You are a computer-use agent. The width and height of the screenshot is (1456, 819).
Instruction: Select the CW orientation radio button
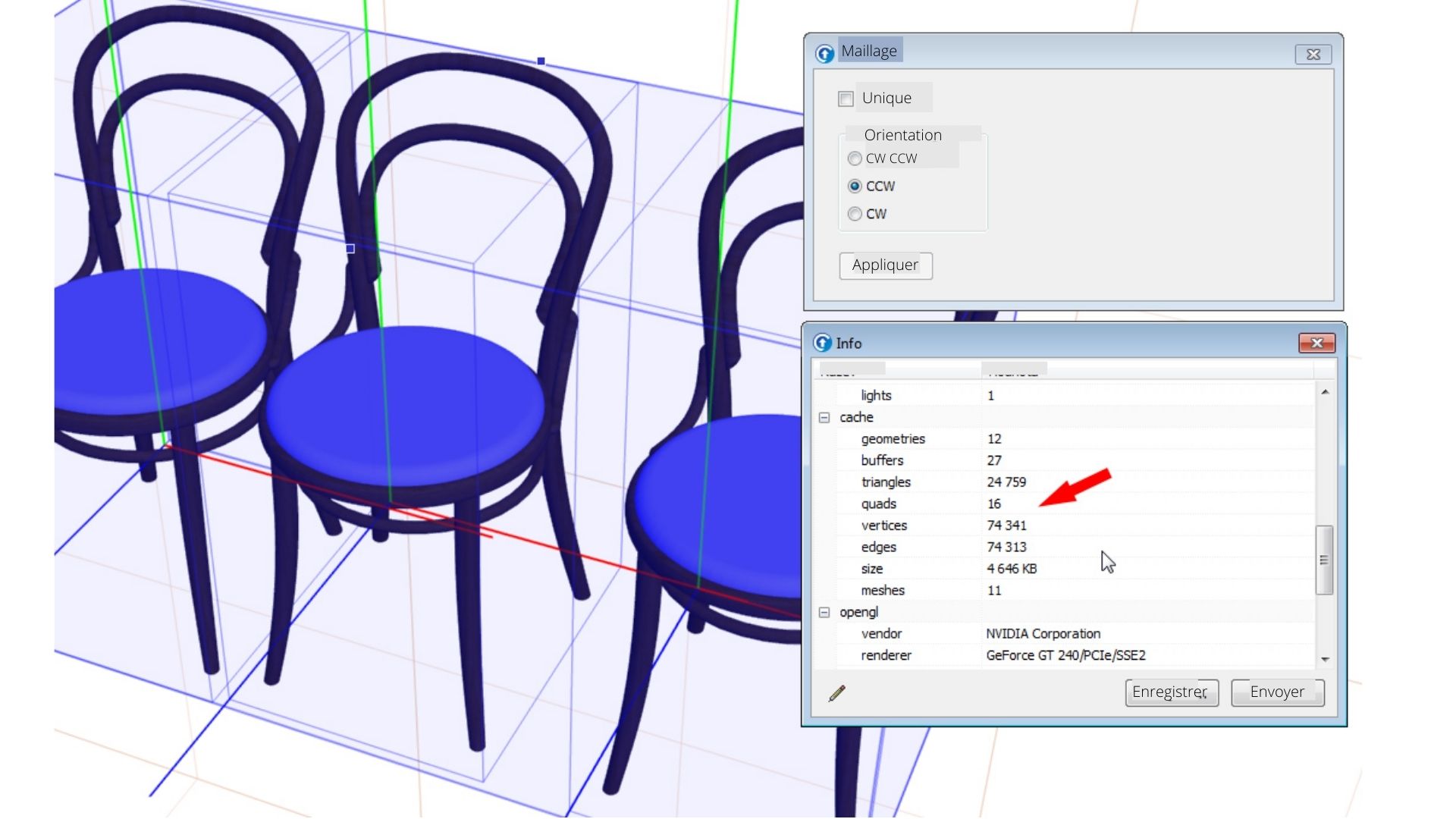tap(855, 214)
